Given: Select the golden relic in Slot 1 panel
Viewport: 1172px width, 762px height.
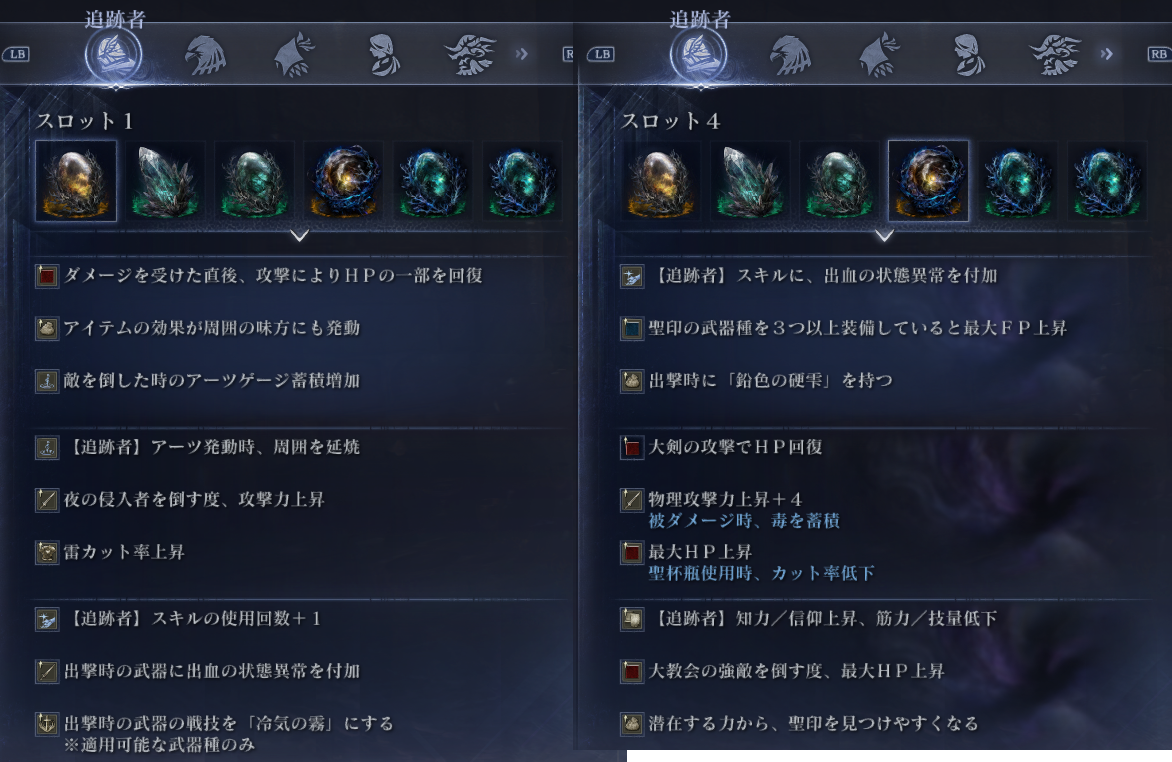Looking at the screenshot, I should coord(75,181).
